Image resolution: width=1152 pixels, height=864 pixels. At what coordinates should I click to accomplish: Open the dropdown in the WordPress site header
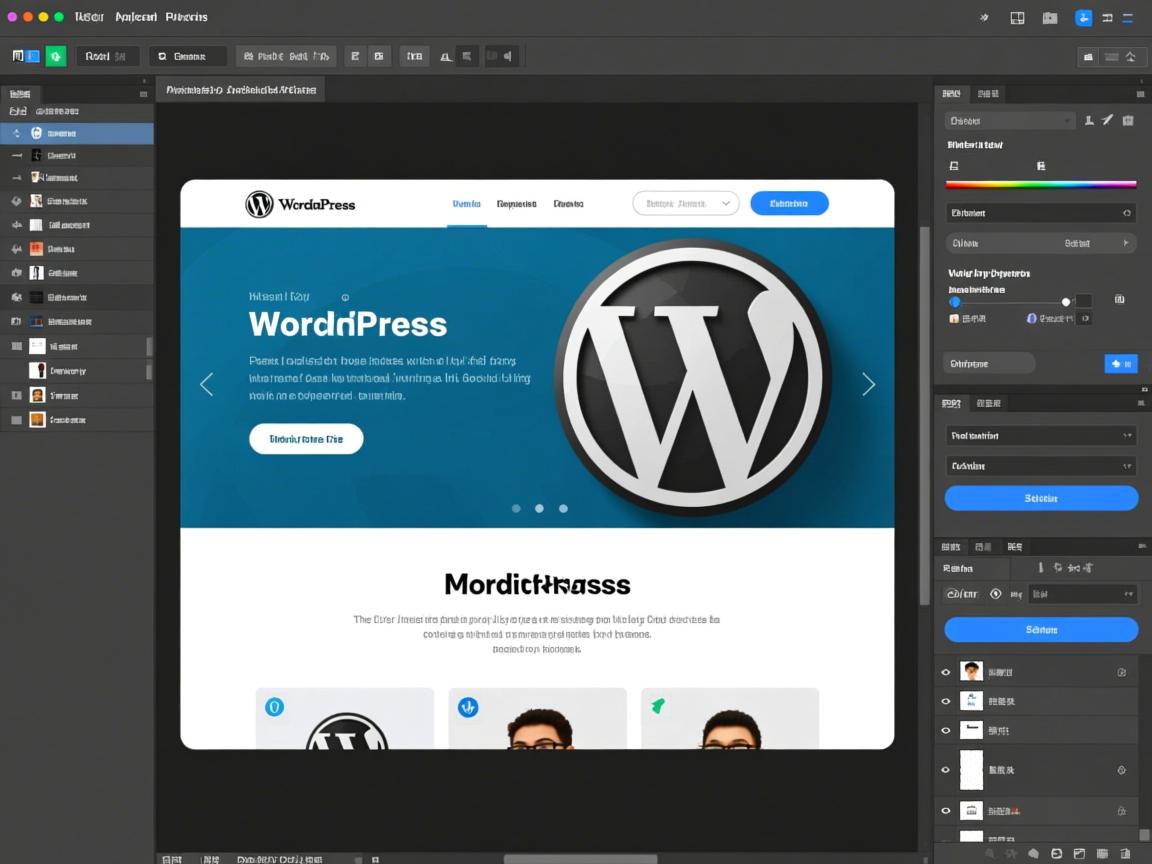(686, 204)
